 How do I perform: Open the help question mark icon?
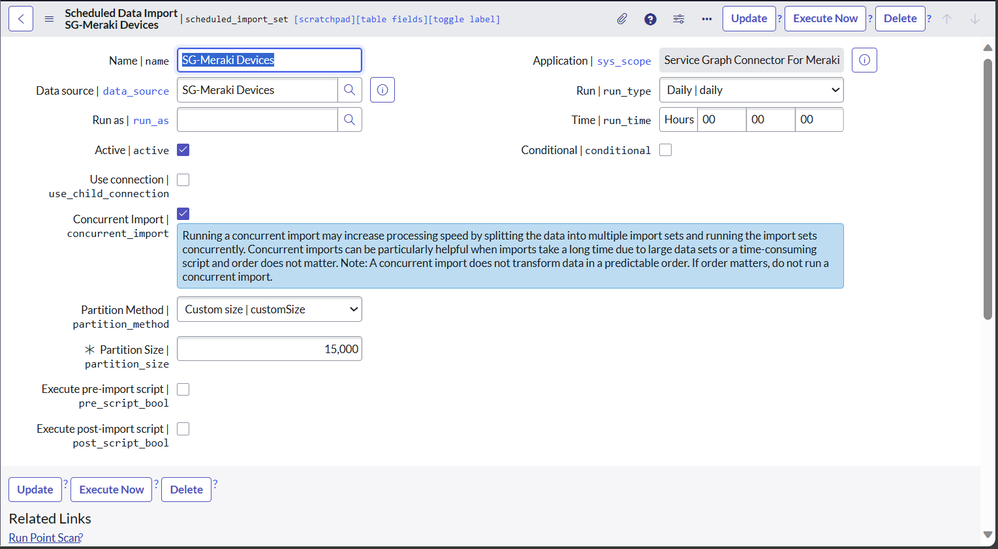coord(650,19)
